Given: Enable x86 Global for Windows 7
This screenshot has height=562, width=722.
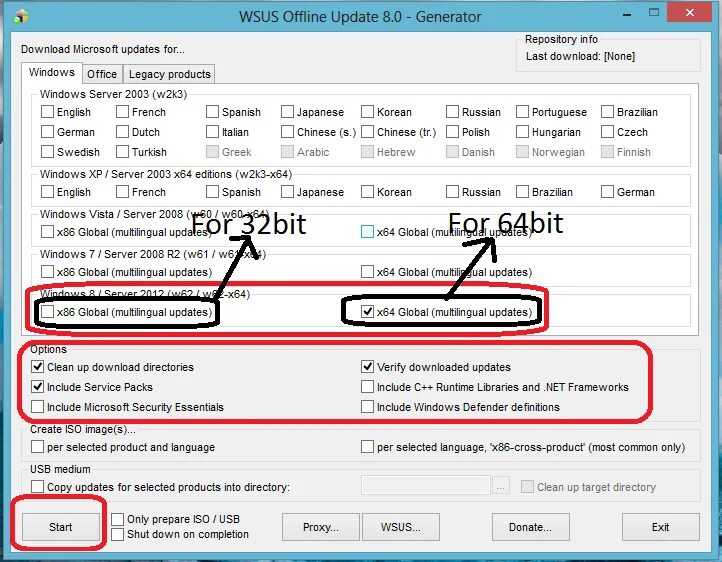Looking at the screenshot, I should click(47, 272).
